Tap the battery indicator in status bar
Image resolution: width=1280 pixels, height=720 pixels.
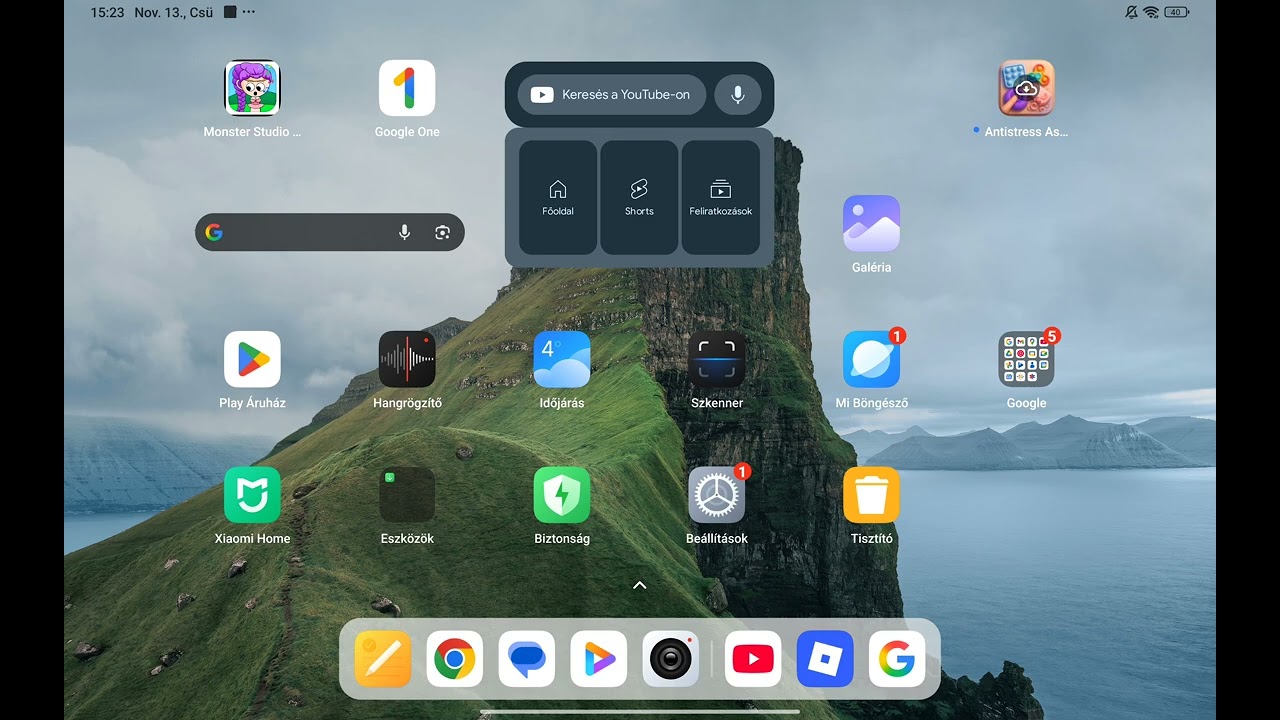(x=1176, y=12)
